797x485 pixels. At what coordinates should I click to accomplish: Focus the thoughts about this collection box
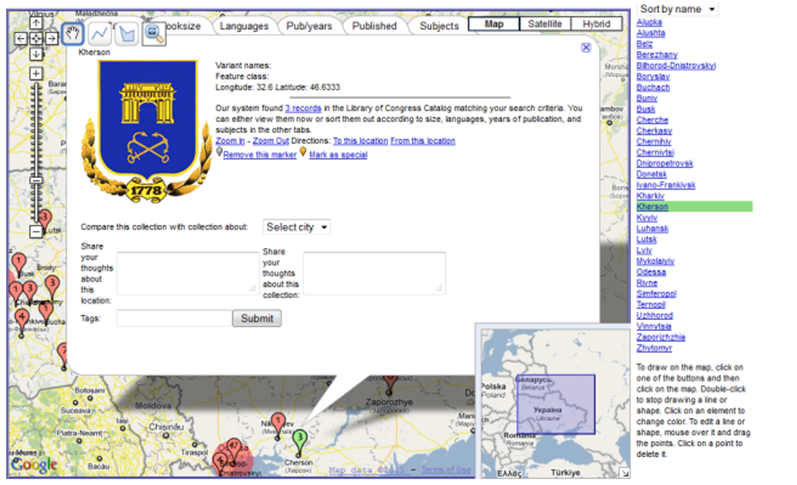(x=375, y=273)
